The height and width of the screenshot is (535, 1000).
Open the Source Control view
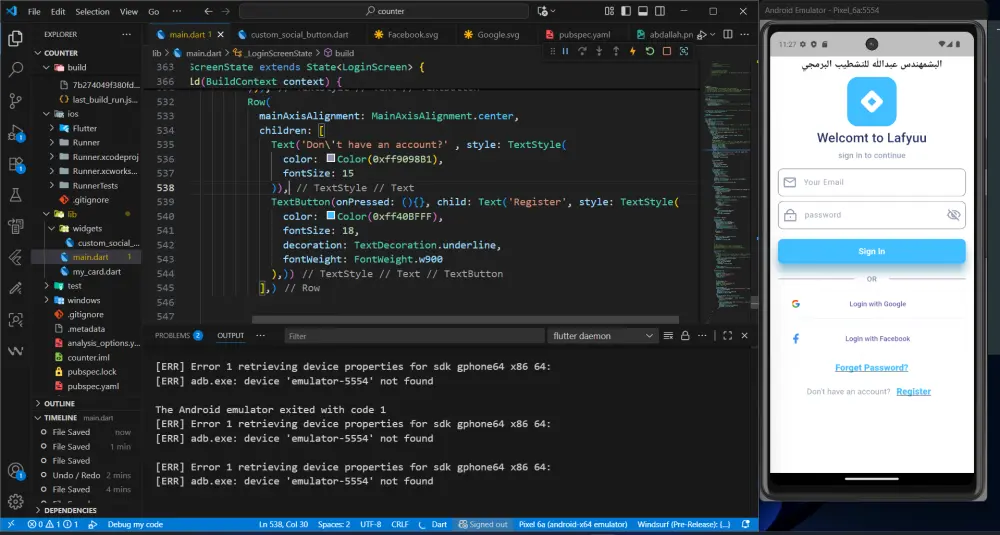(16, 101)
